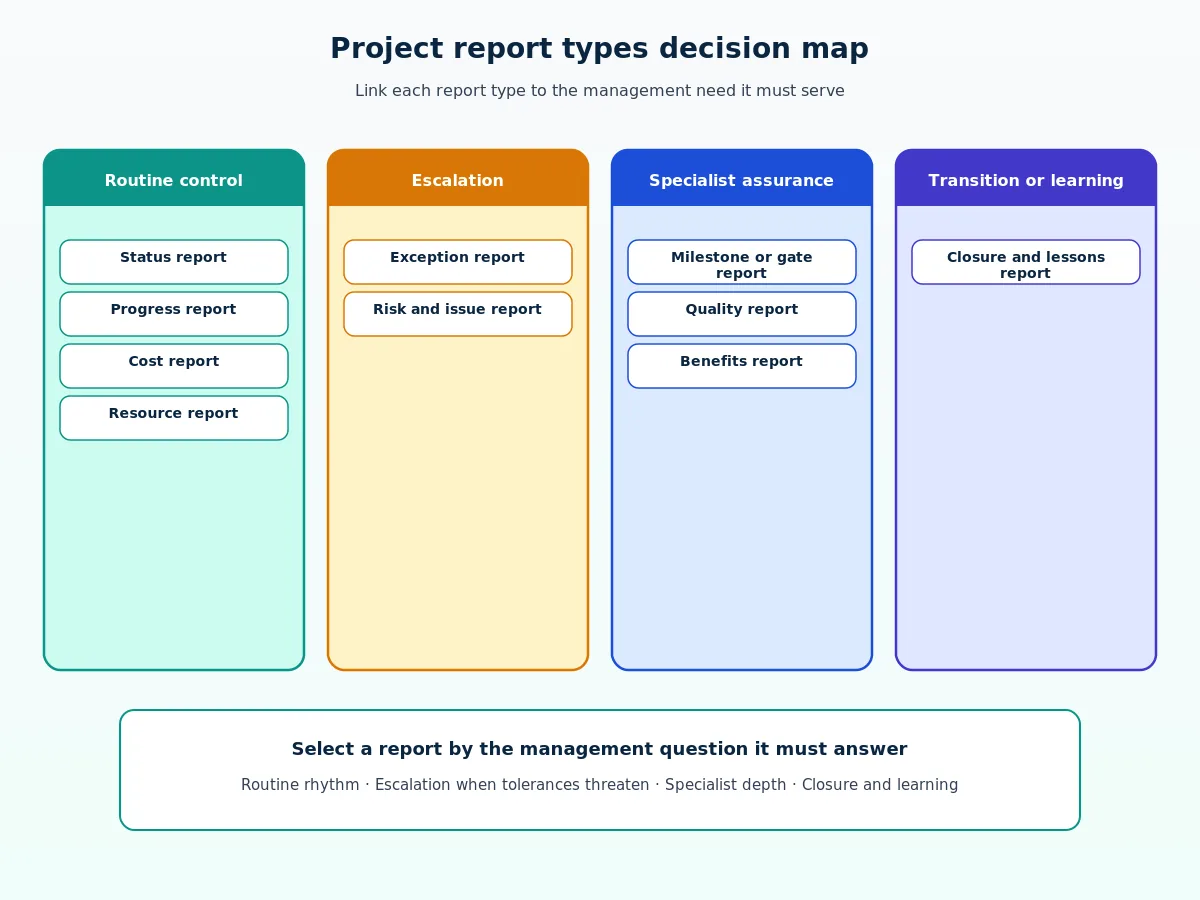Choose the Benefits report card
This screenshot has height=900, width=1200.
point(742,366)
